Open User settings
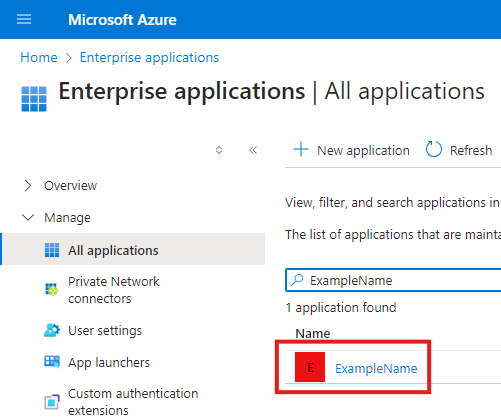 point(105,330)
